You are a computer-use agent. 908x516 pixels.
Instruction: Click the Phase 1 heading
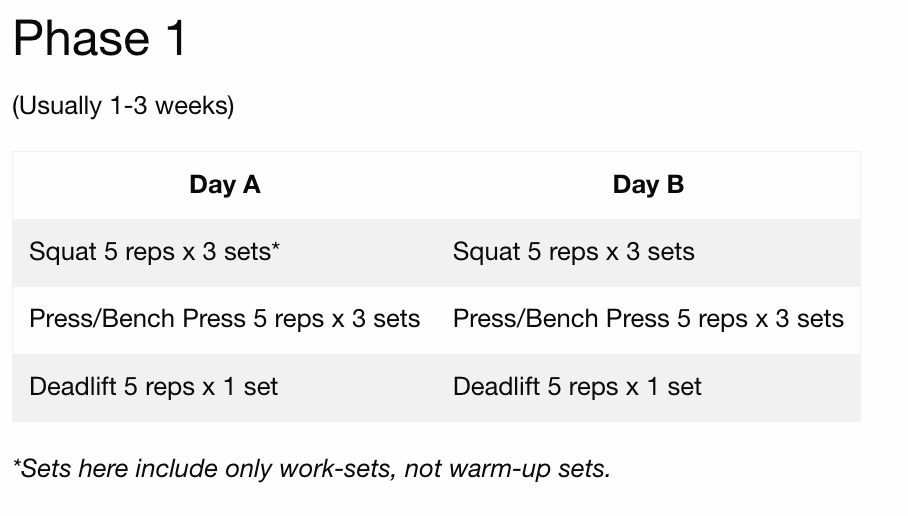pos(99,40)
